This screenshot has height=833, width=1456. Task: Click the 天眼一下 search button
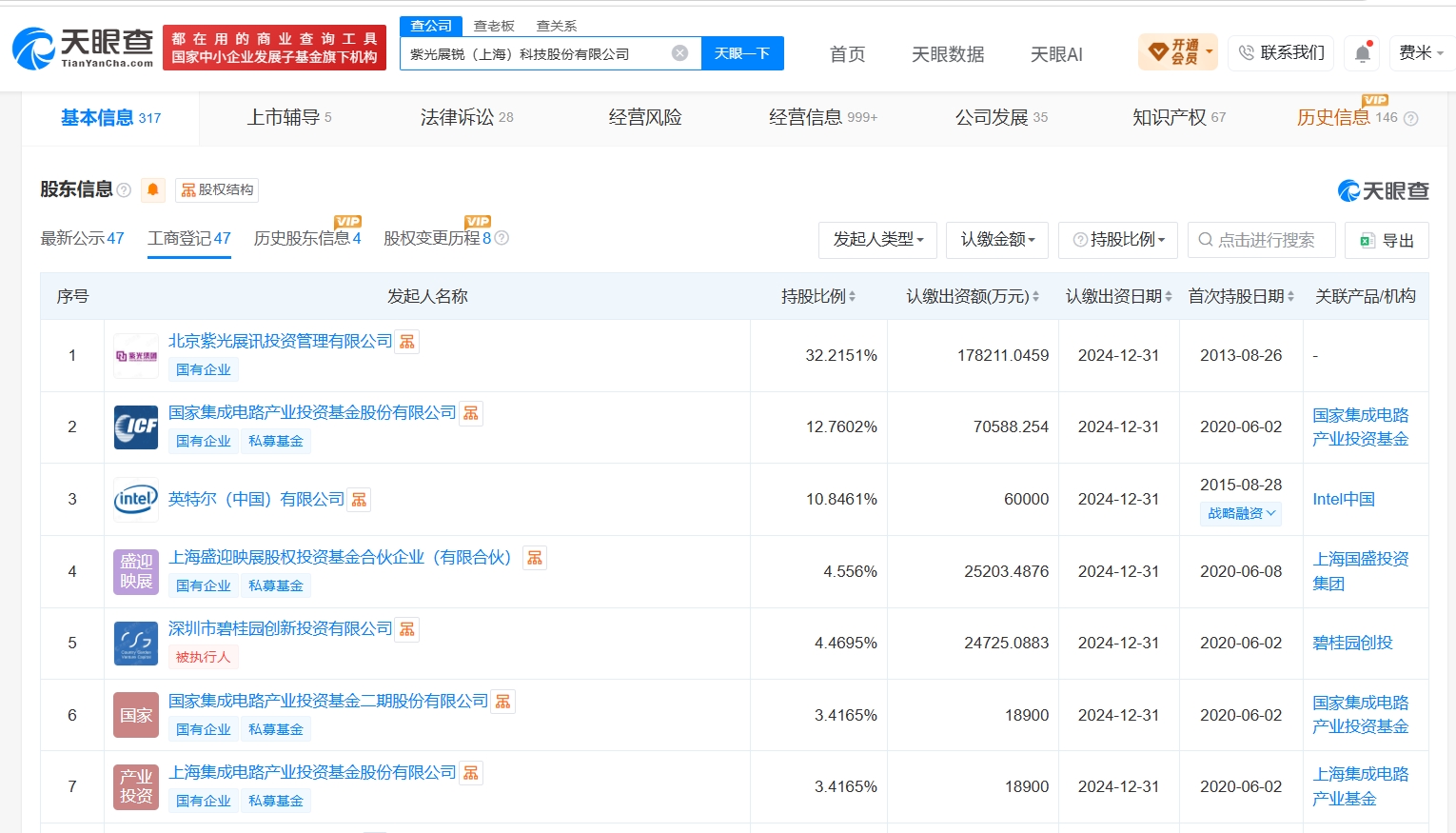tap(742, 53)
